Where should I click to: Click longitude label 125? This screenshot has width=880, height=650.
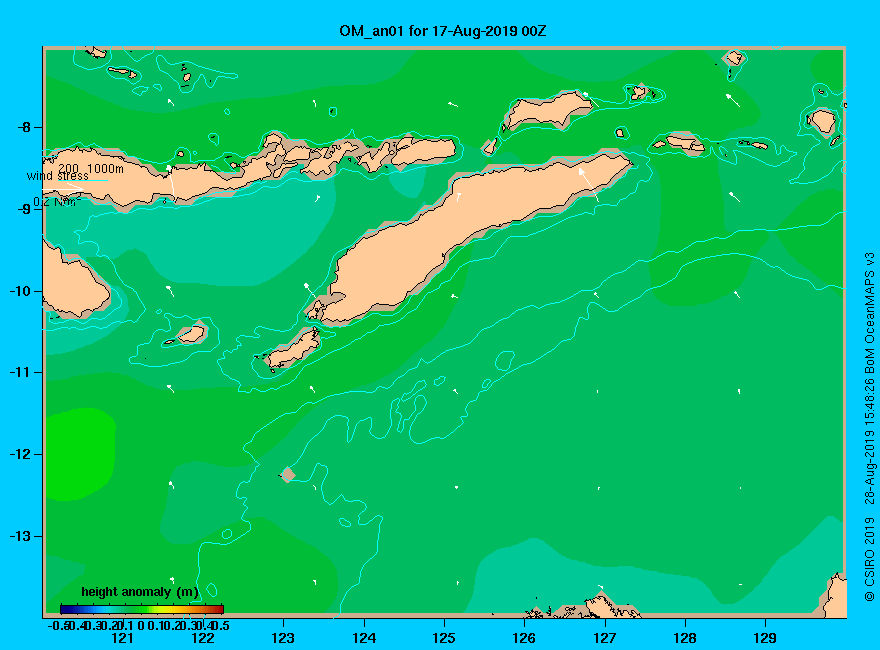click(x=444, y=638)
